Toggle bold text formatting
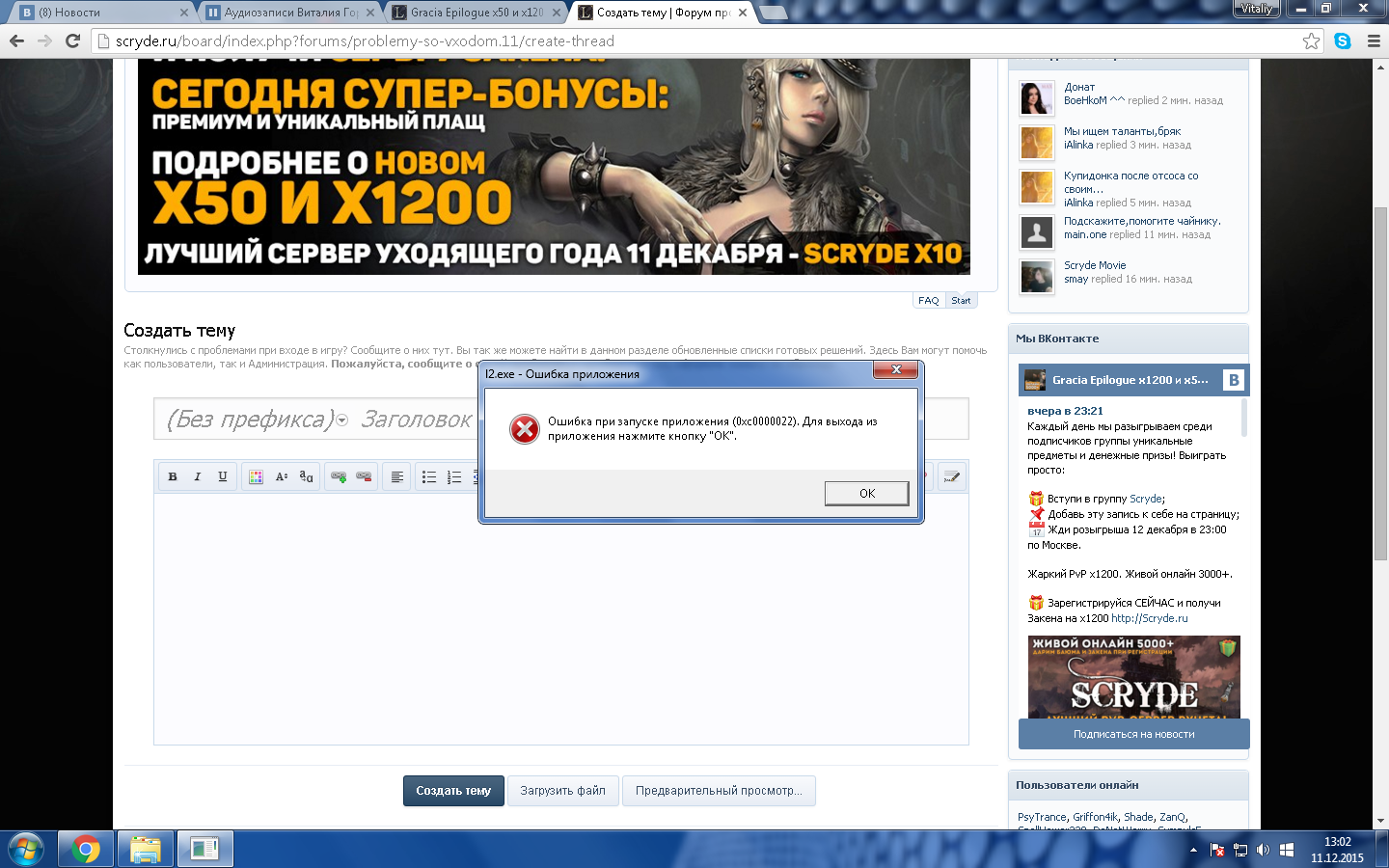Image resolution: width=1389 pixels, height=868 pixels. (172, 476)
